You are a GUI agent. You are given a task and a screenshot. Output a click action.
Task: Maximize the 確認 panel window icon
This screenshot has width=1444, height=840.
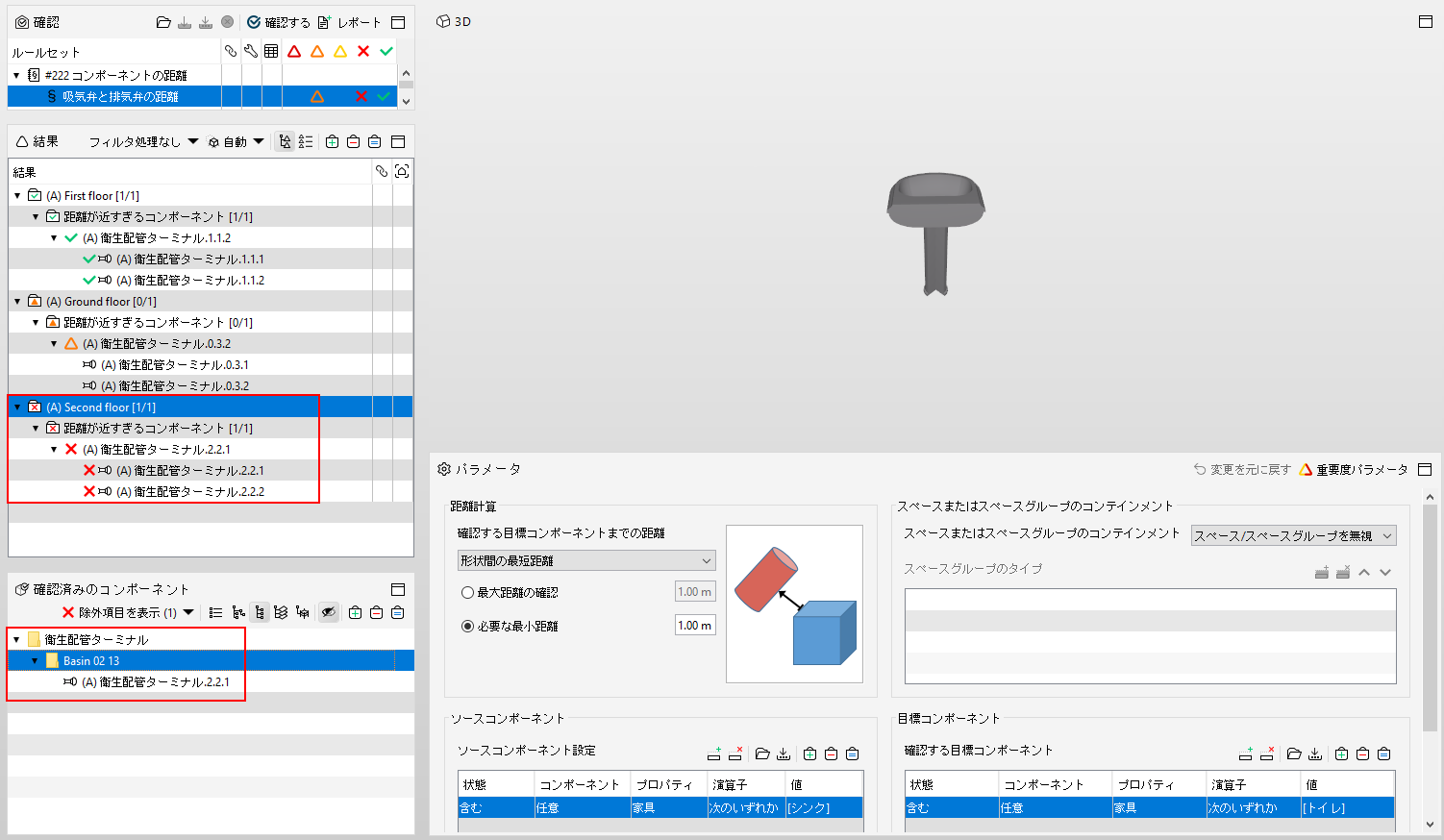click(398, 22)
